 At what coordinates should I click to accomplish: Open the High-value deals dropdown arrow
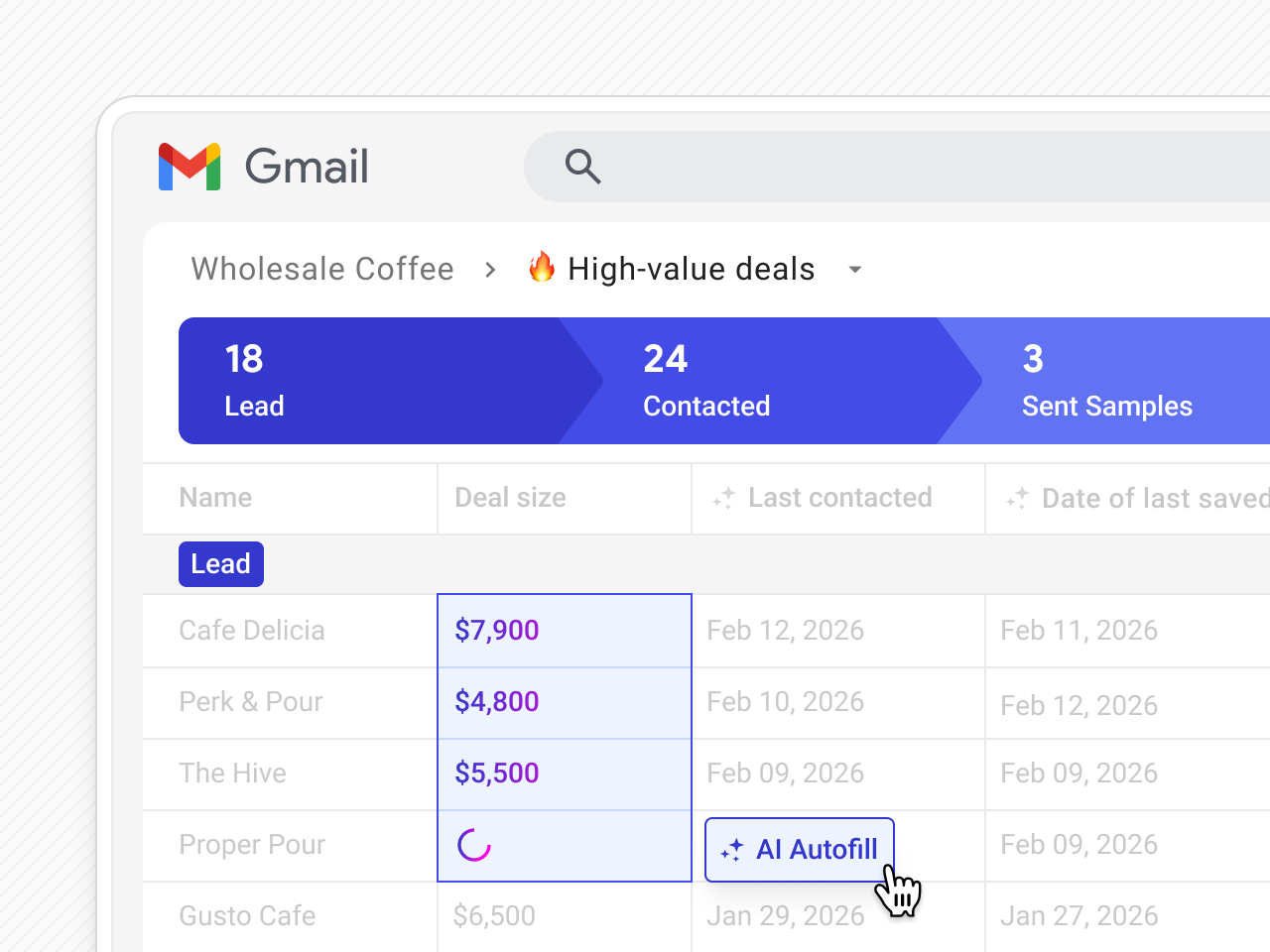click(854, 270)
